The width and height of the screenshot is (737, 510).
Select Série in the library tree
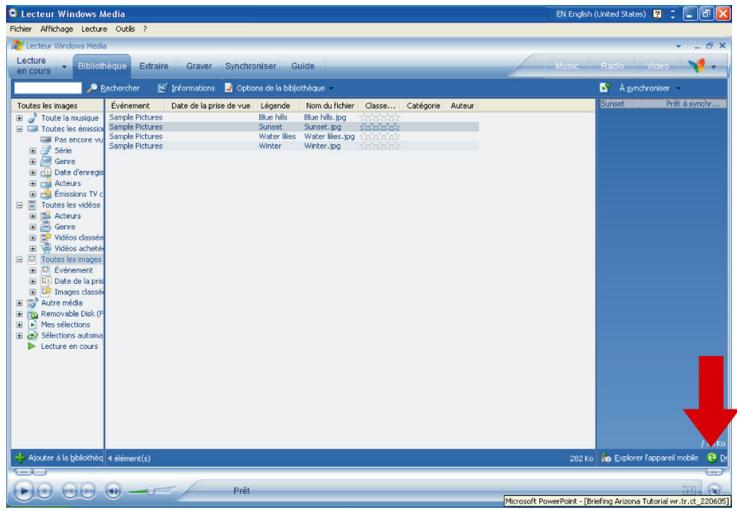tap(63, 150)
